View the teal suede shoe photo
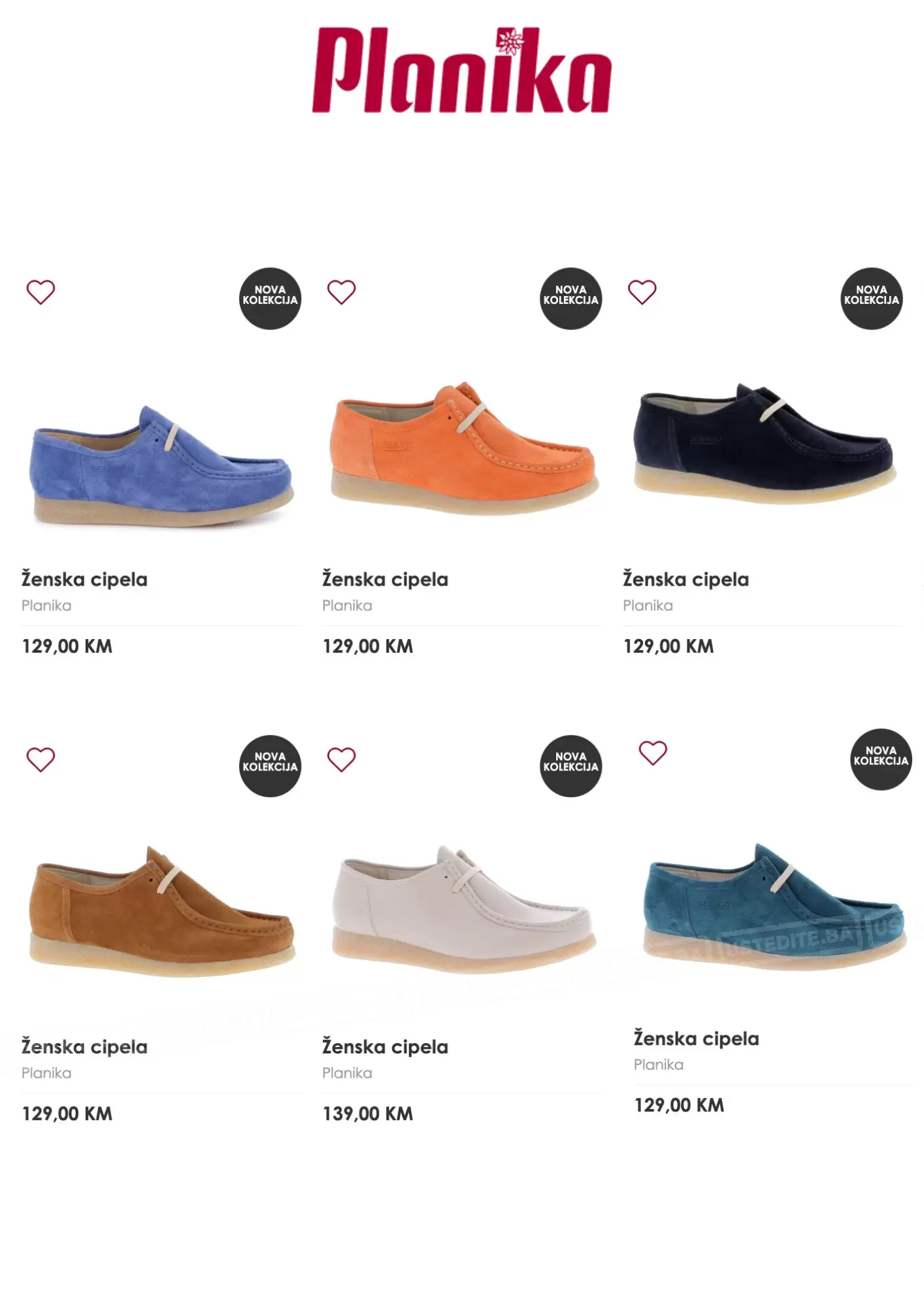Screen dimensions: 924x1307 coord(774,905)
